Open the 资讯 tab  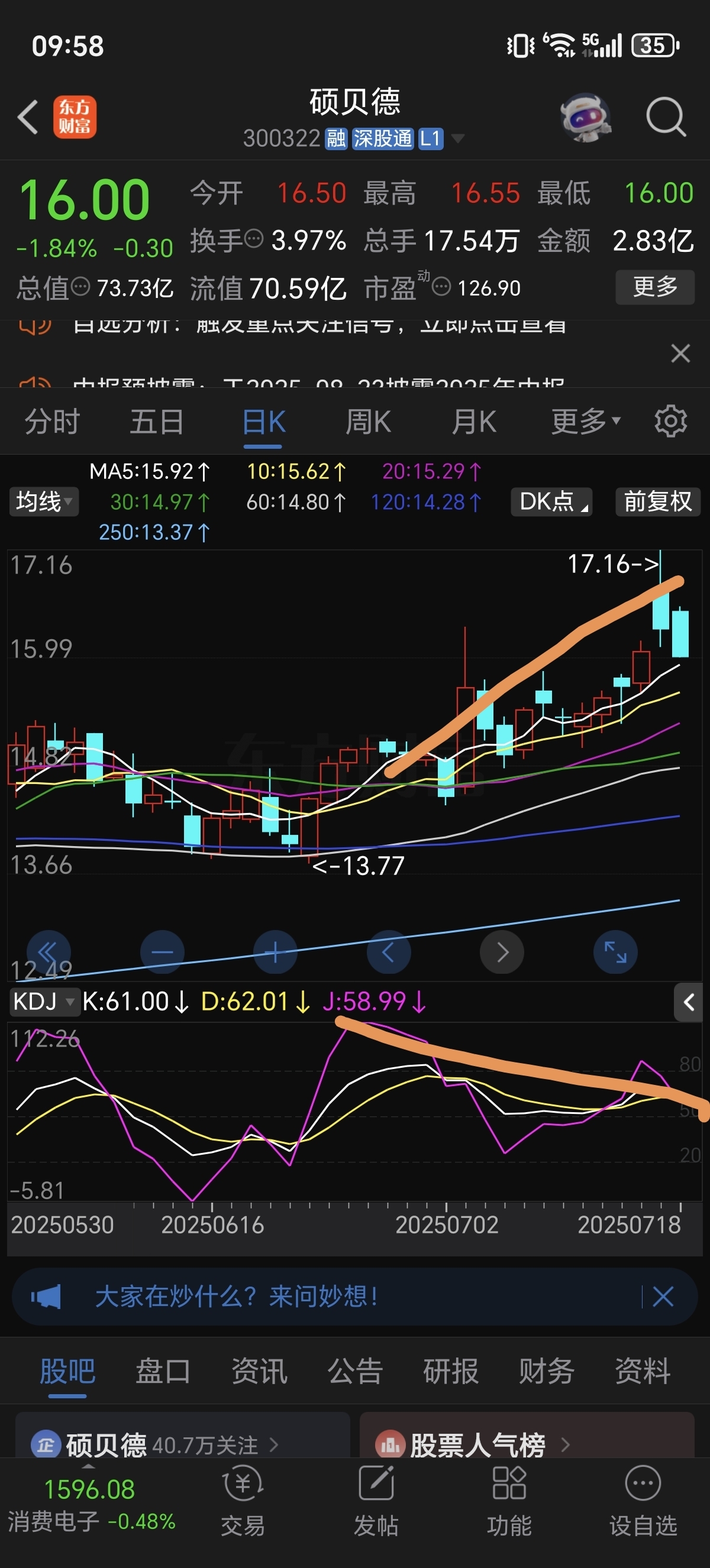(x=259, y=1371)
